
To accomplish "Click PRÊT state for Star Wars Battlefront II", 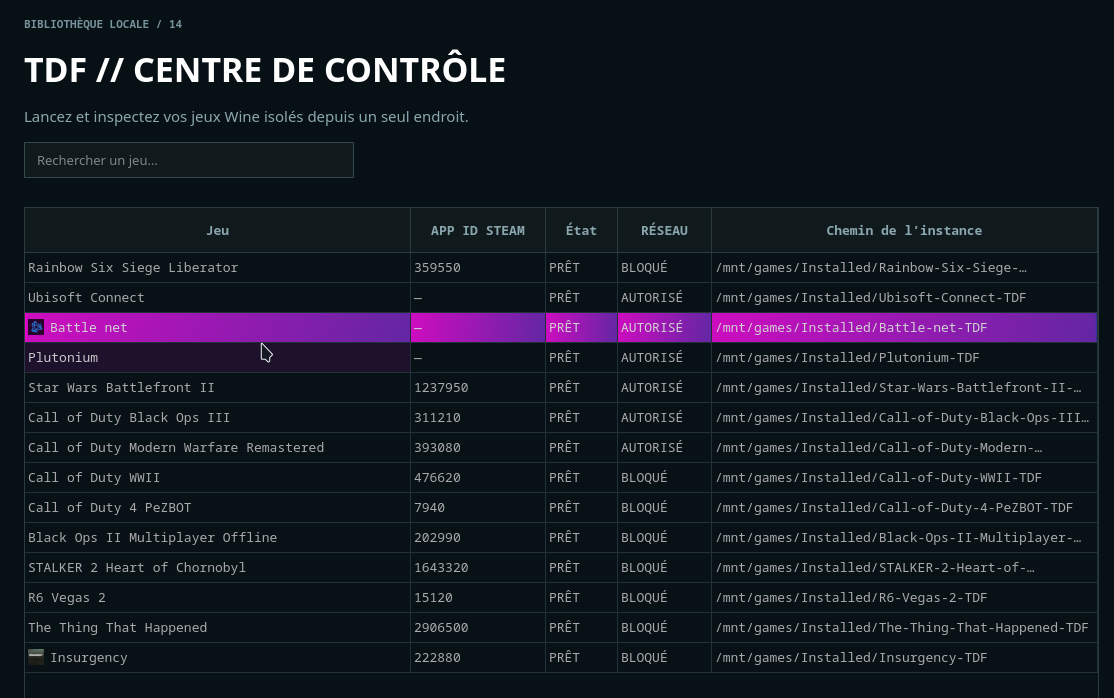I will click(564, 387).
